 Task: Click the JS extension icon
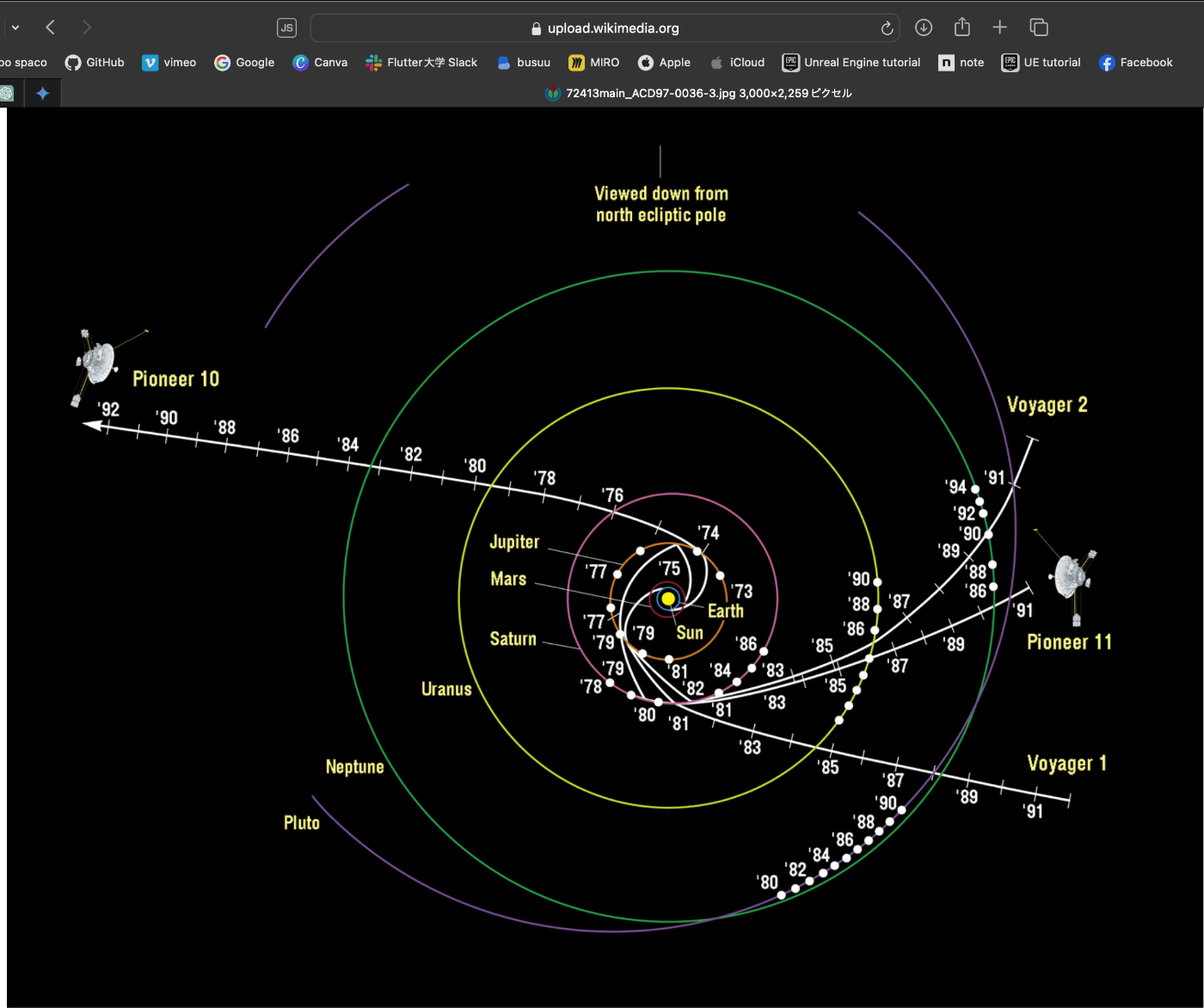[286, 28]
